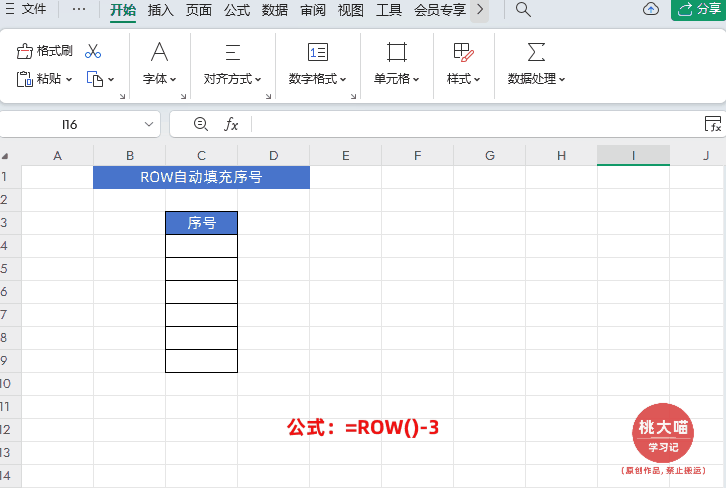Open number format dialog launcher arrow
The width and height of the screenshot is (726, 488).
(353, 96)
